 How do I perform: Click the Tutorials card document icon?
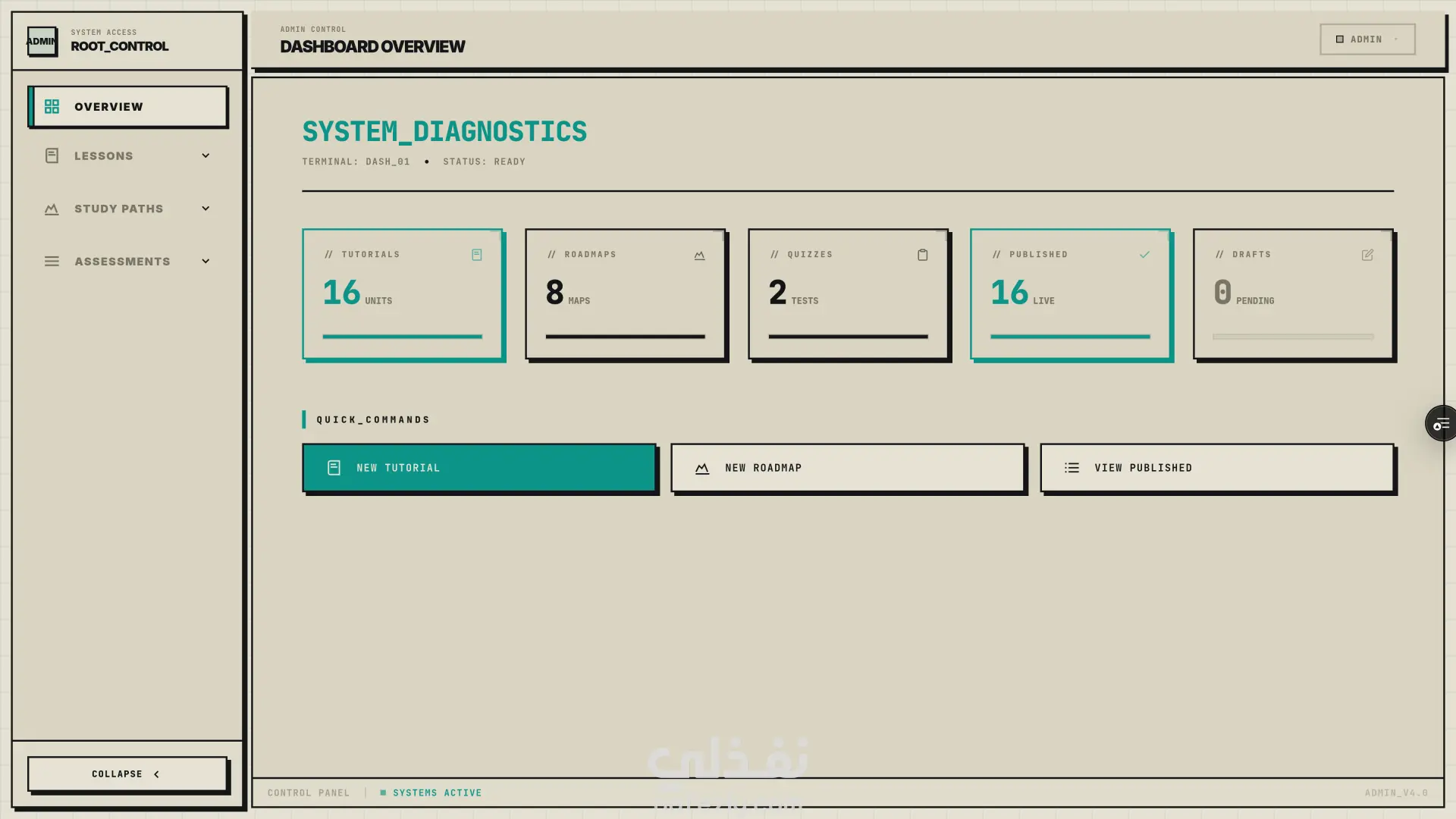[477, 255]
